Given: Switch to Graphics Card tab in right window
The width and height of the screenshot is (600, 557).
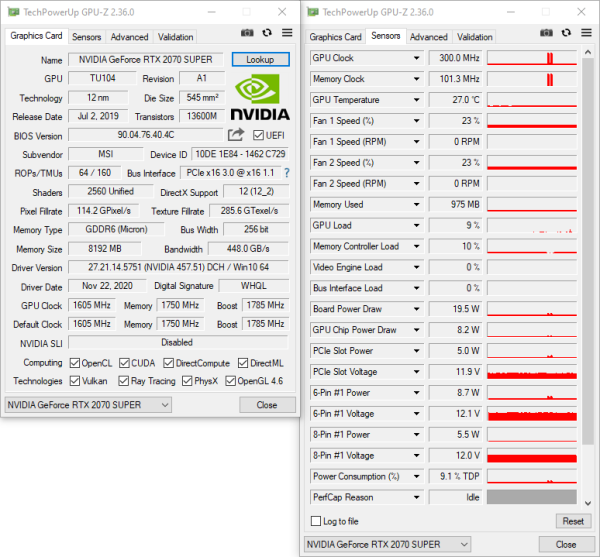Looking at the screenshot, I should (335, 37).
